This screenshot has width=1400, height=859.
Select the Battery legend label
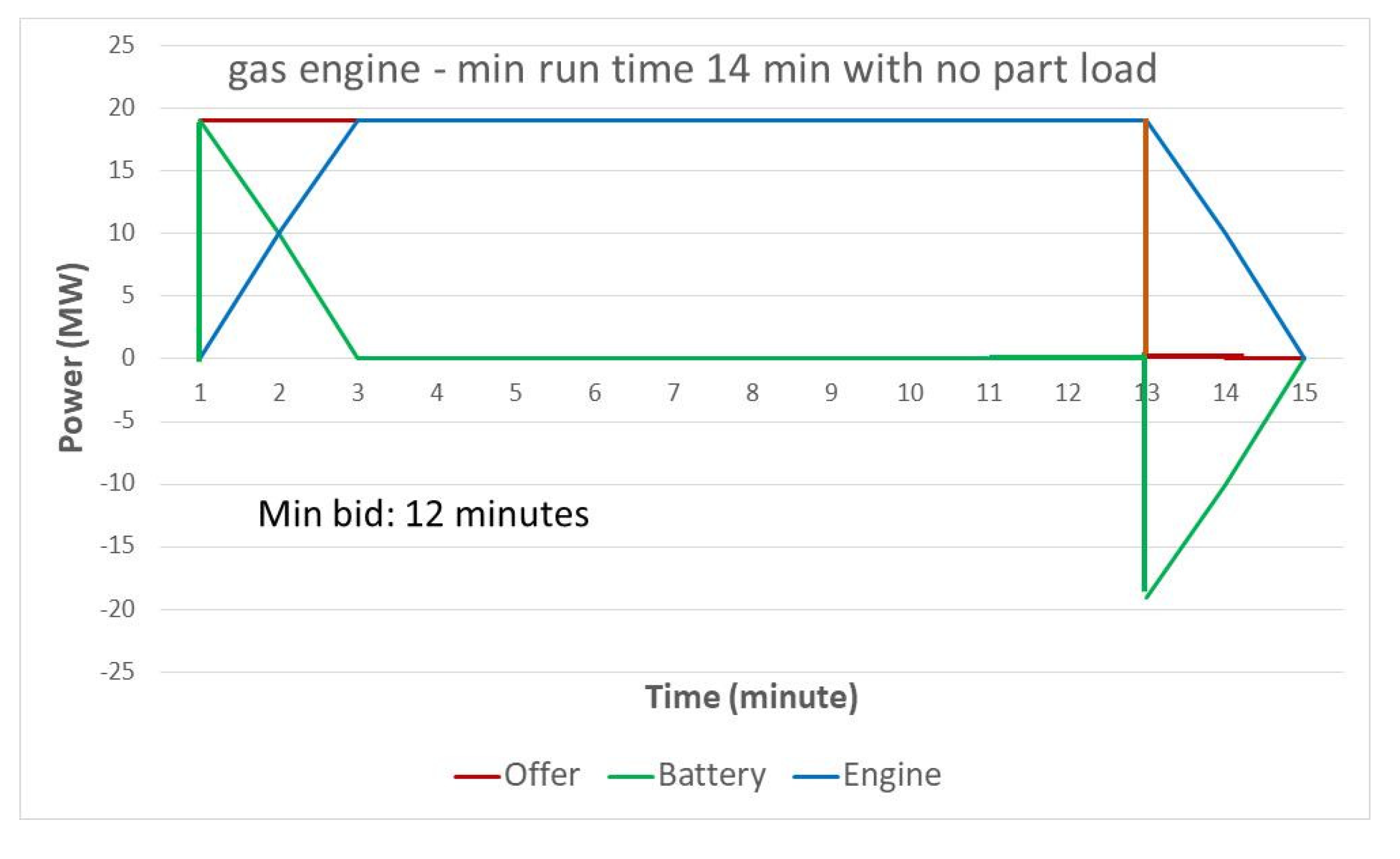(712, 775)
